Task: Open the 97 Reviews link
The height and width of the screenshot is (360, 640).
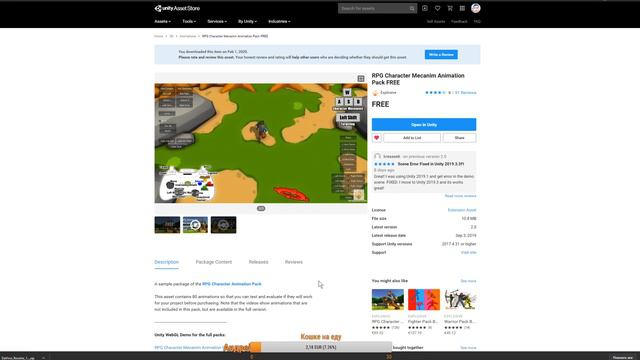Action: (466, 93)
